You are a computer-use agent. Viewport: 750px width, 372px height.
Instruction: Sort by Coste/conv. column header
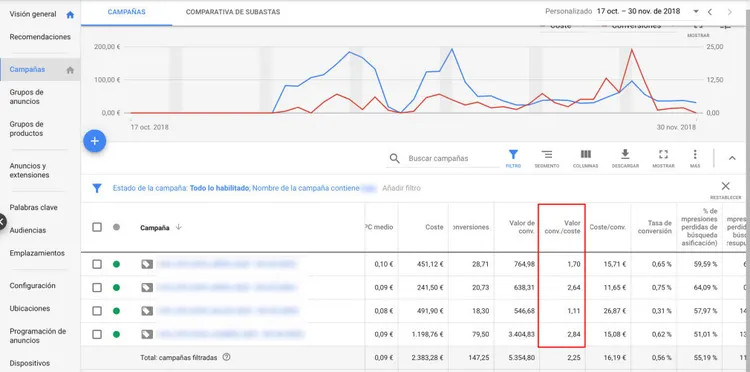[607, 227]
